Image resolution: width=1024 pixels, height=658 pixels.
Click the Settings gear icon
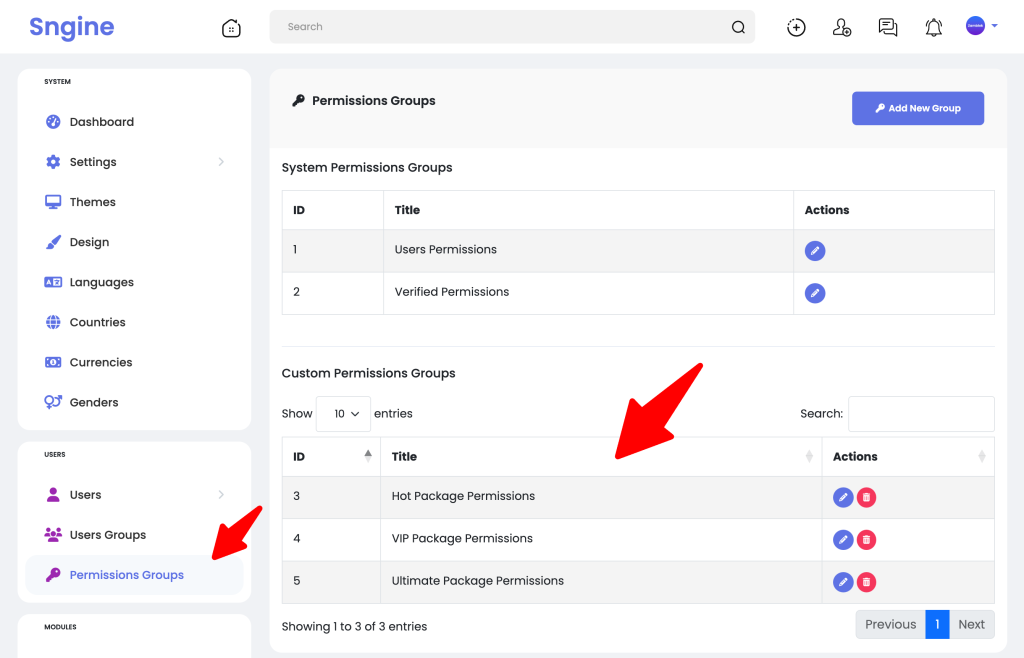tap(53, 162)
